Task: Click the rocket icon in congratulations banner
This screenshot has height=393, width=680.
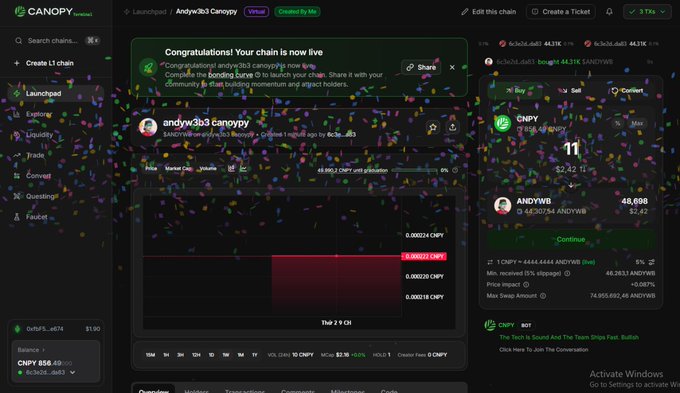Action: tap(148, 68)
